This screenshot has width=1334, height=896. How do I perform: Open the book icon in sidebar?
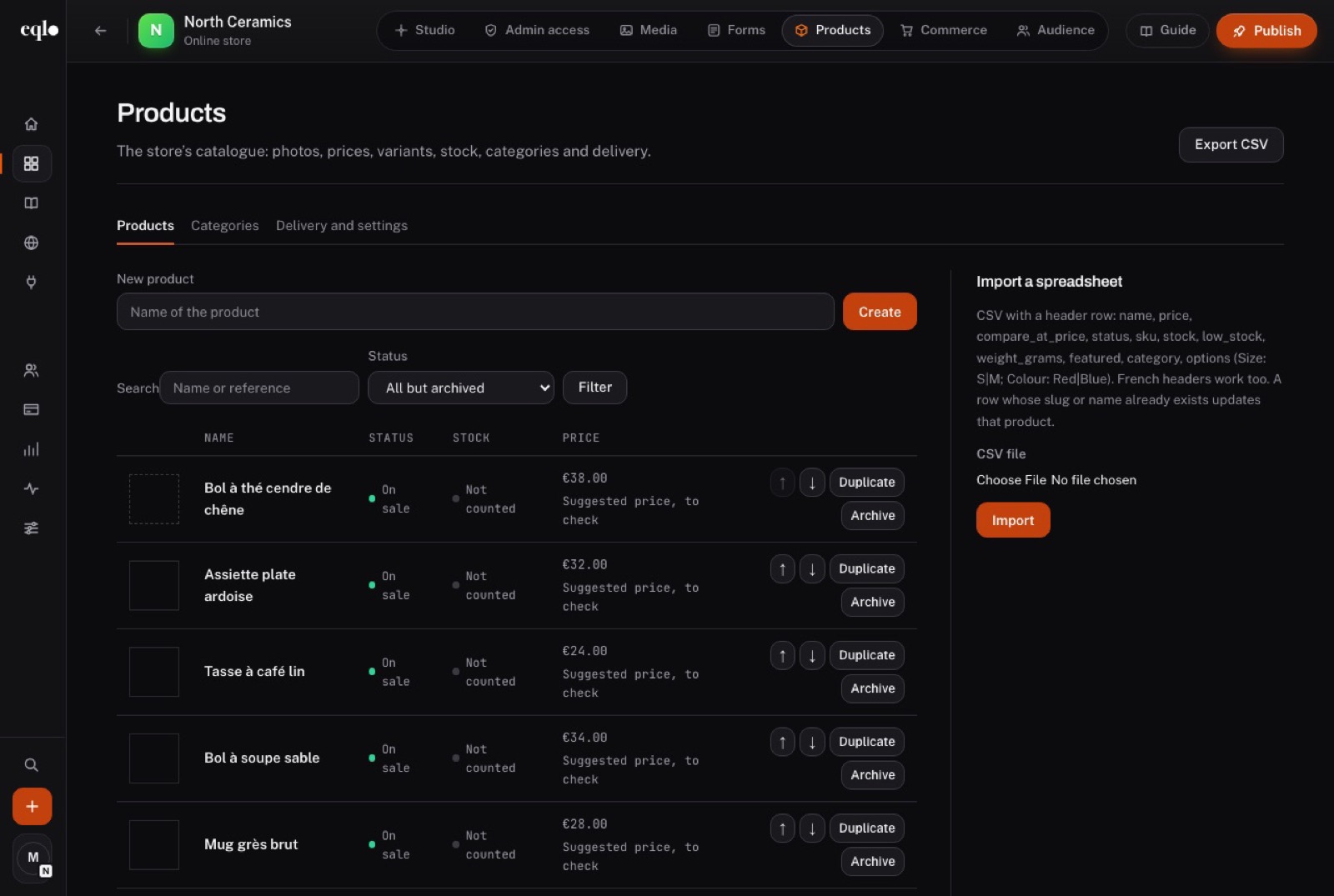31,203
